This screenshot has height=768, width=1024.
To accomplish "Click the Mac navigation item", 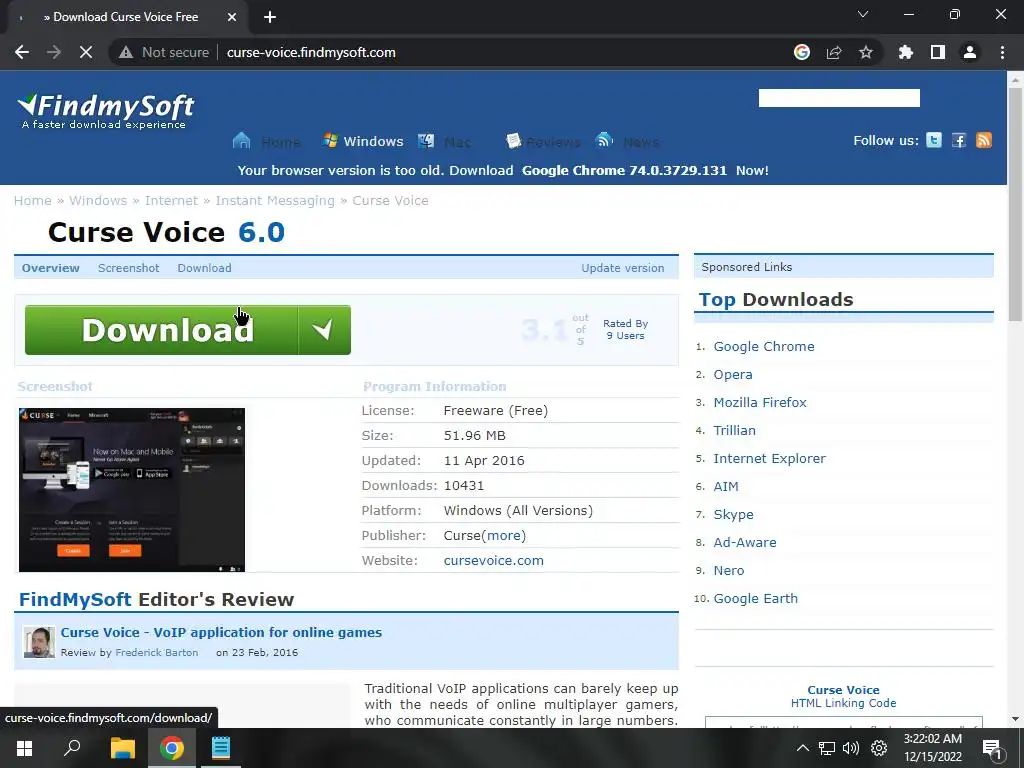I will pyautogui.click(x=445, y=141).
